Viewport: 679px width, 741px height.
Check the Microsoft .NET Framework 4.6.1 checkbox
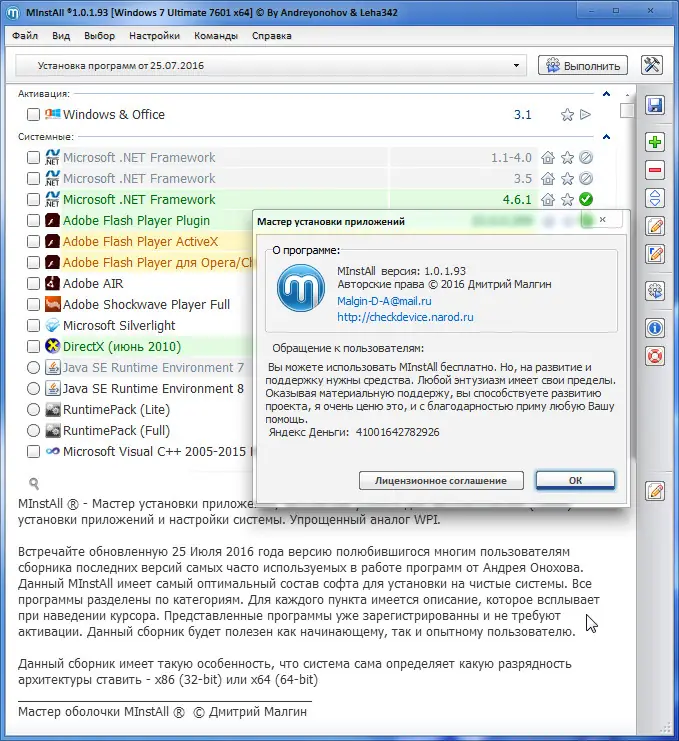(34, 199)
